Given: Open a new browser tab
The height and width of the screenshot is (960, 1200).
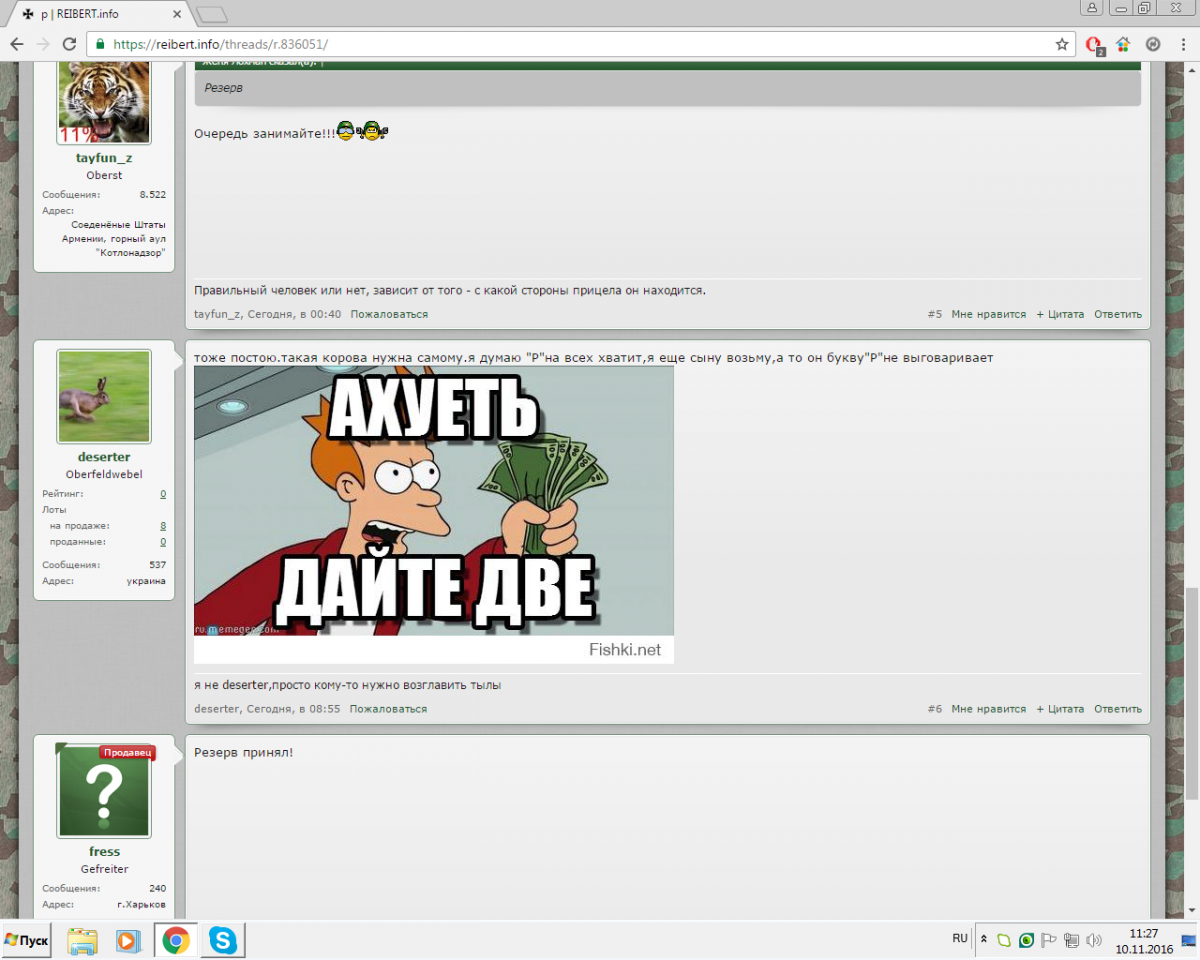Looking at the screenshot, I should coord(211,15).
